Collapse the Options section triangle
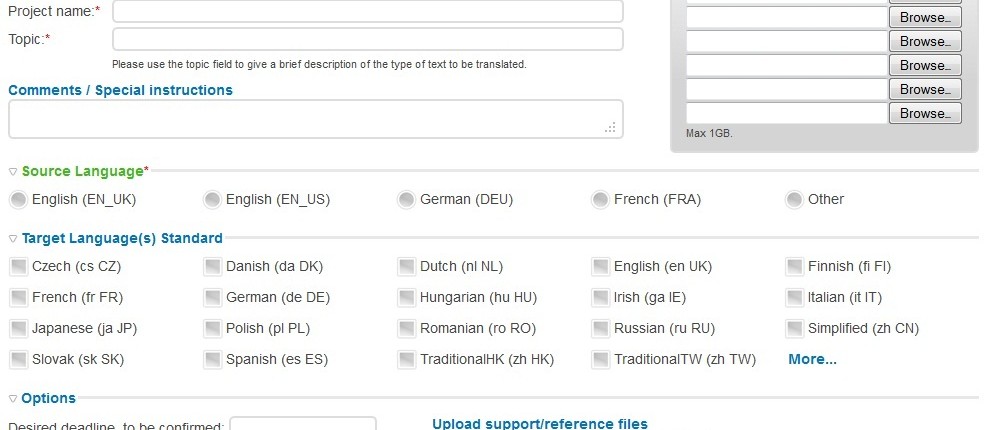Screen dimensions: 987x430 coord(13,399)
